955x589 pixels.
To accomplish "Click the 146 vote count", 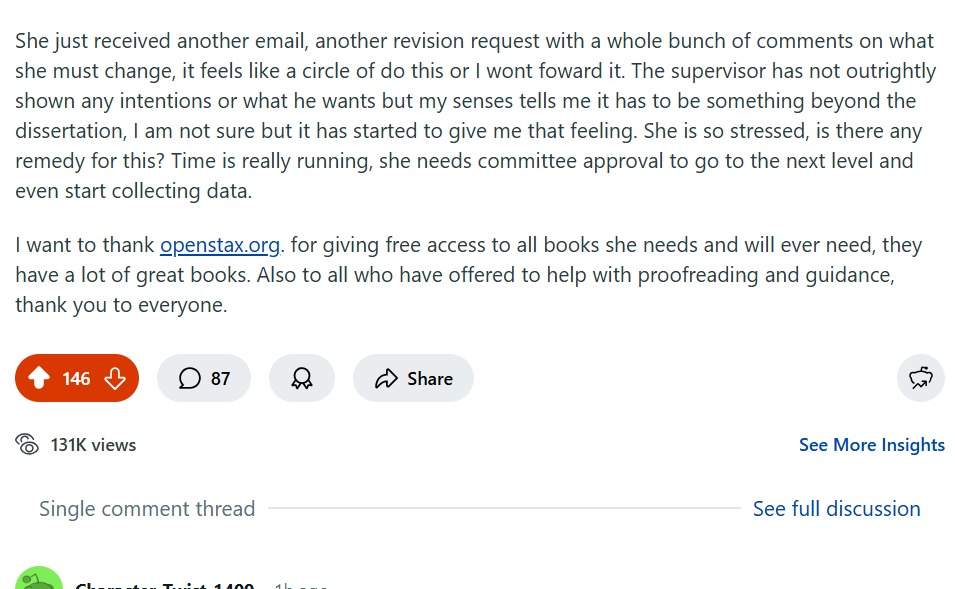I will (76, 379).
